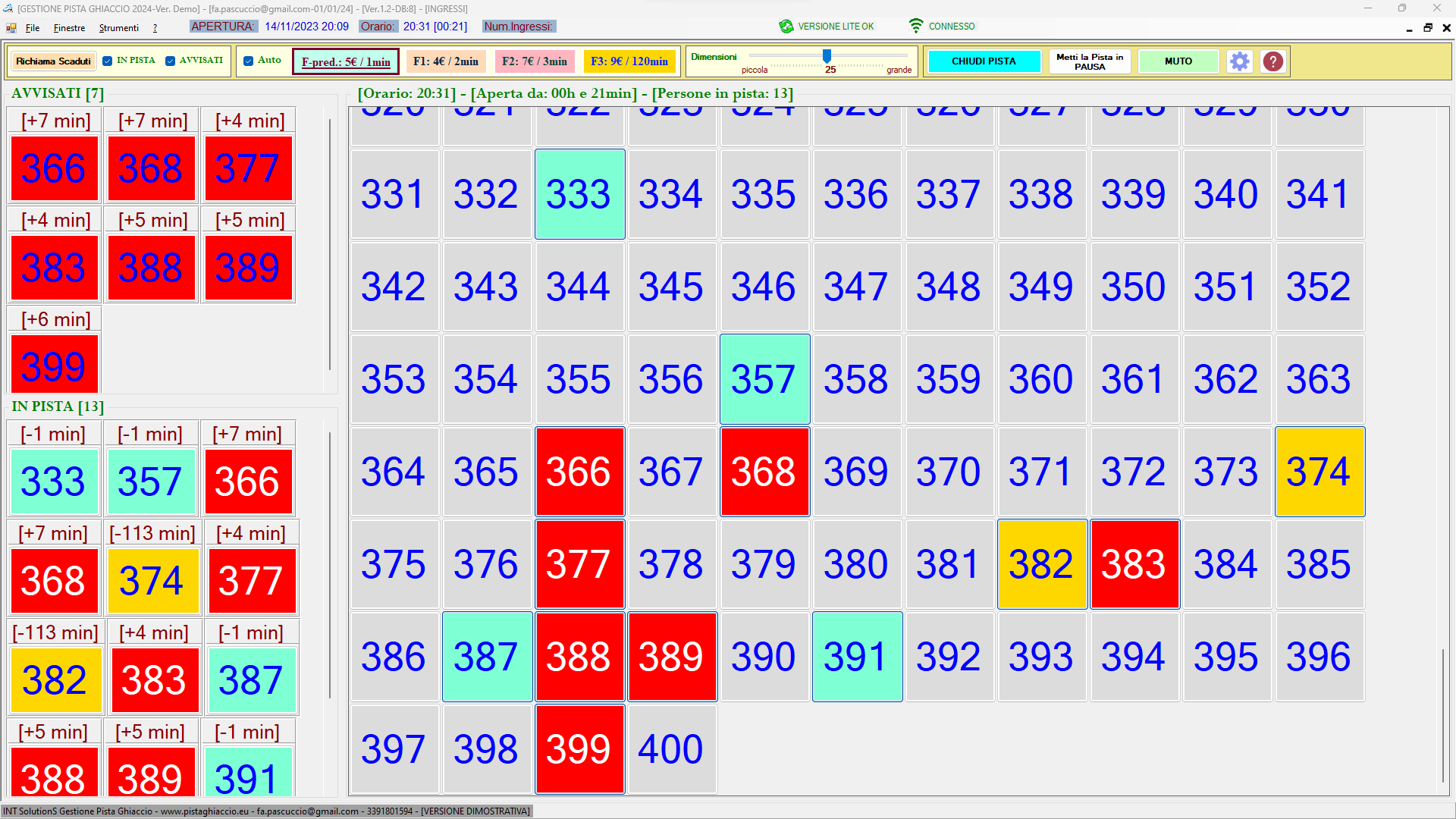Select yellow tile 374 in grid
This screenshot has width=1456, height=819.
click(x=1319, y=472)
